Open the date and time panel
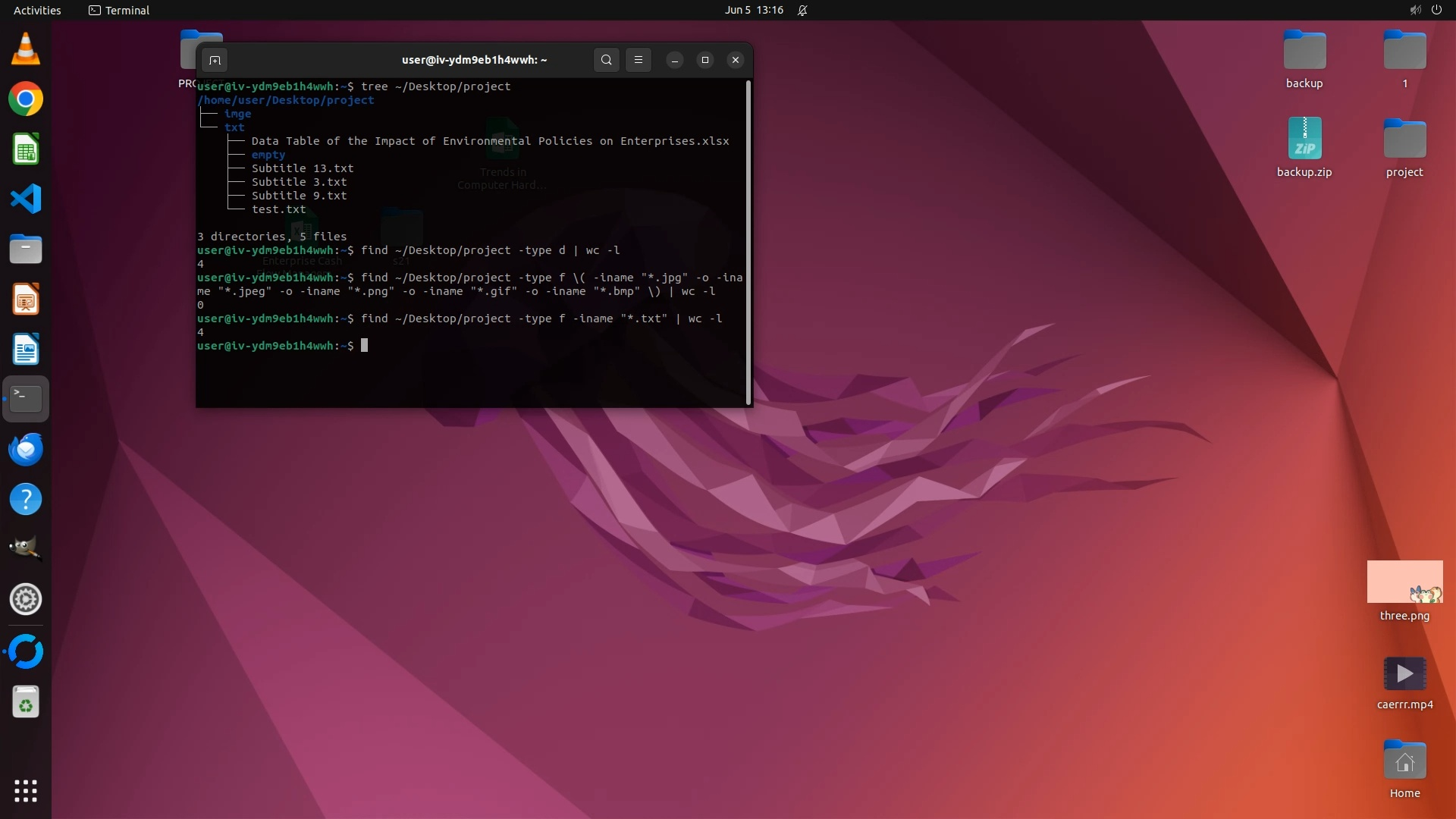1456x819 pixels. [x=753, y=10]
